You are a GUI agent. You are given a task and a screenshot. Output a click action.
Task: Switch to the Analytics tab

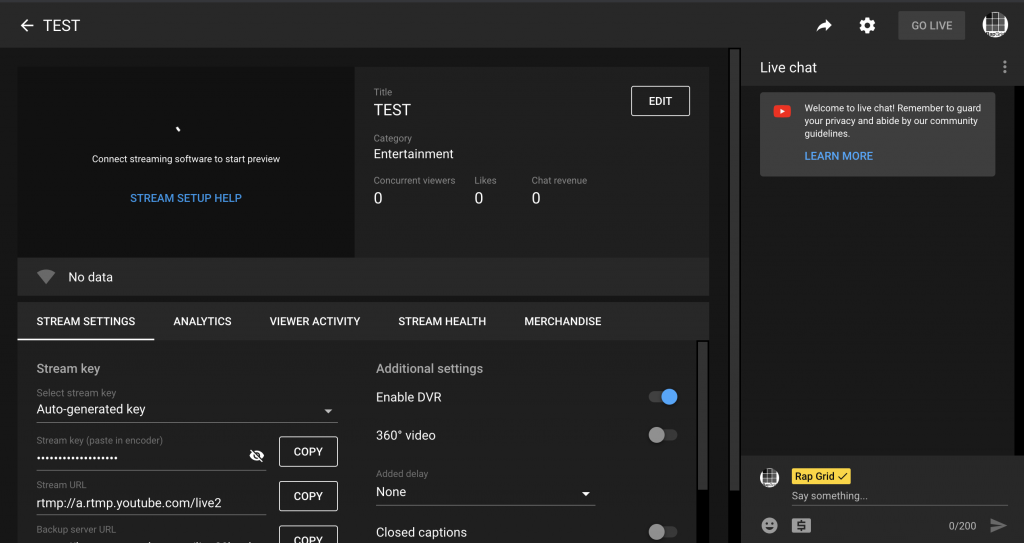[x=202, y=321]
